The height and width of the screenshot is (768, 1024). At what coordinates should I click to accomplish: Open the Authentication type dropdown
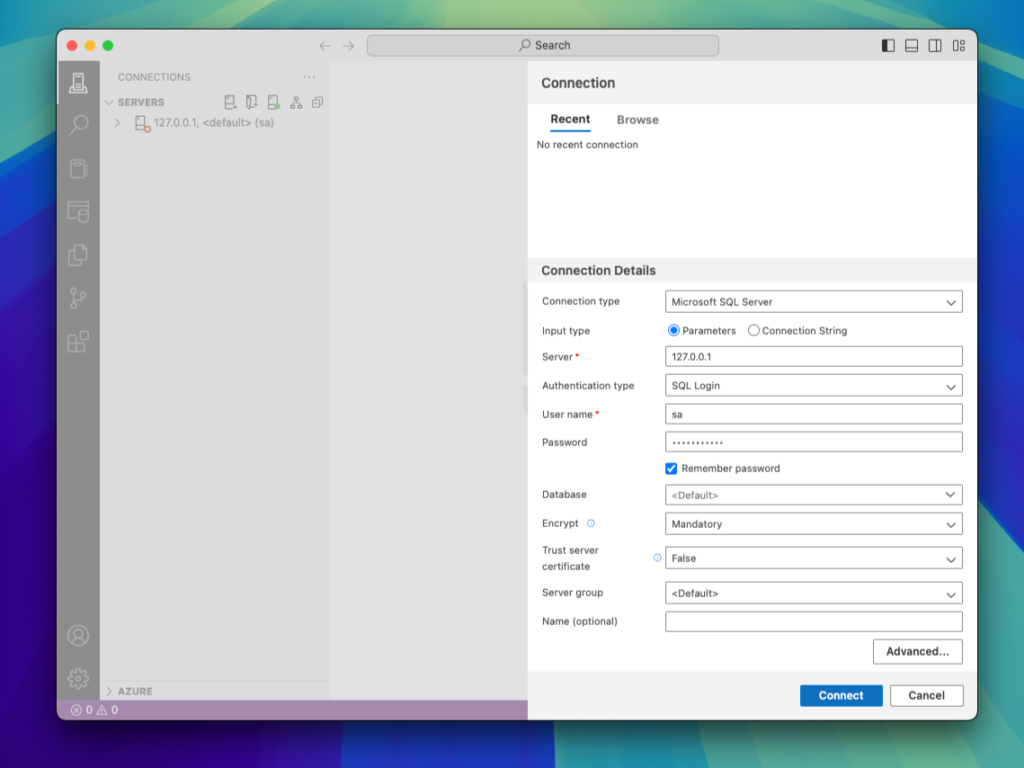click(x=813, y=385)
